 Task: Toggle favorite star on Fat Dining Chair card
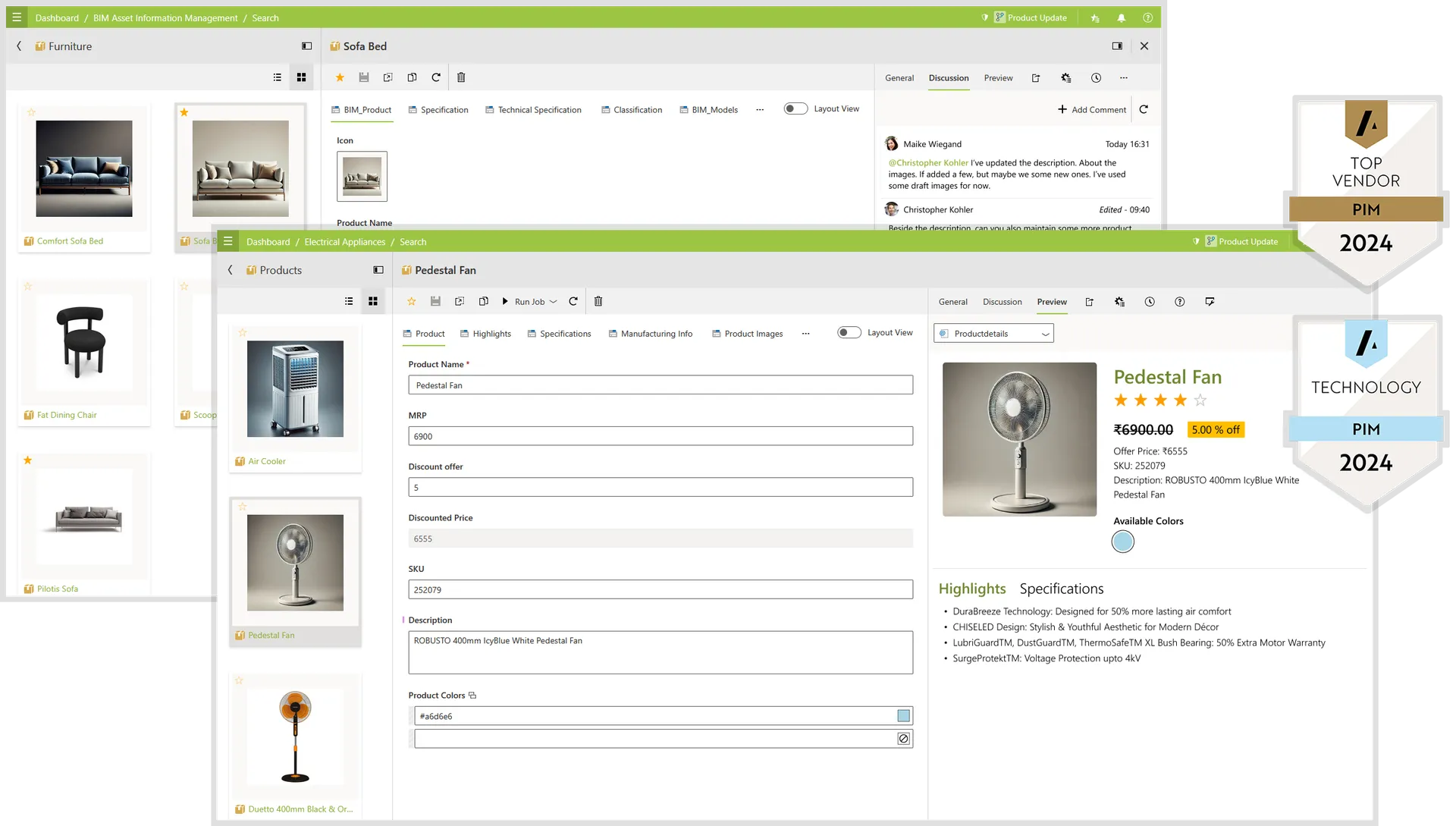pos(28,287)
